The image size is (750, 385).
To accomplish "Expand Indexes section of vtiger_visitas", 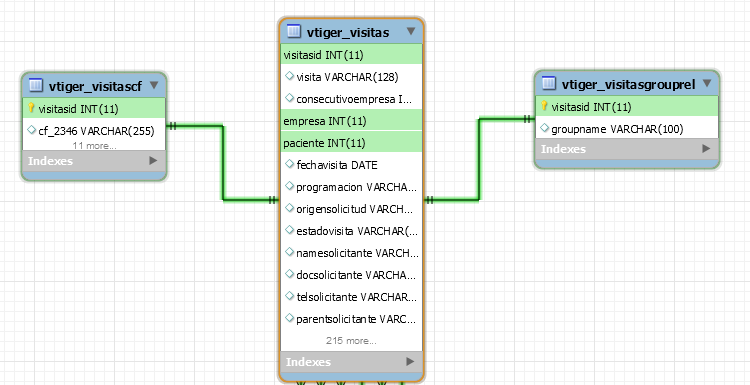I will point(410,362).
